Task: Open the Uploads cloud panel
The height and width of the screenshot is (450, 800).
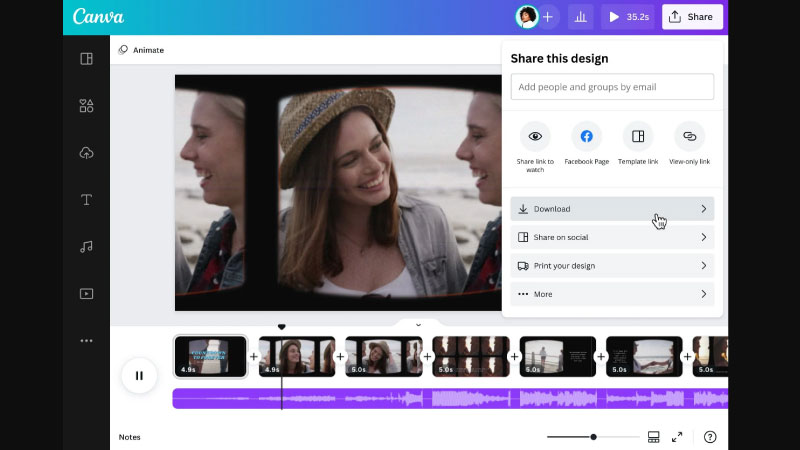Action: pos(86,153)
